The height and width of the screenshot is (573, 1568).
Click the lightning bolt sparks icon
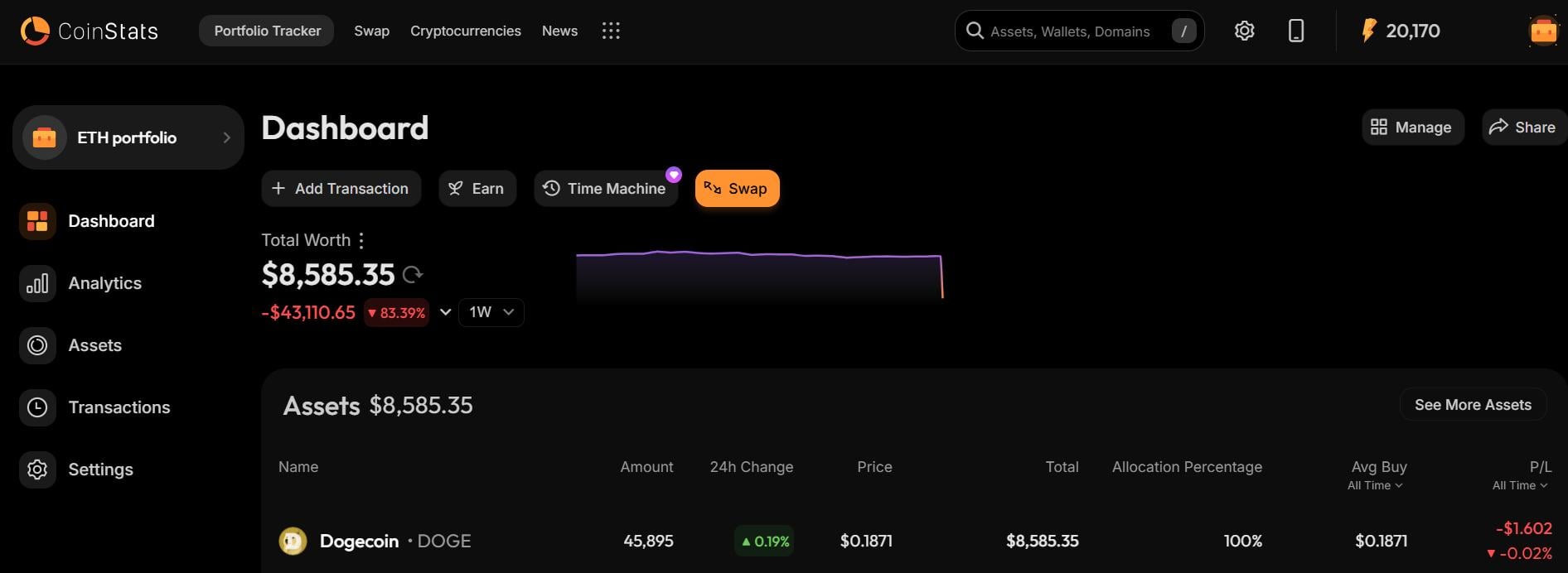point(1368,31)
